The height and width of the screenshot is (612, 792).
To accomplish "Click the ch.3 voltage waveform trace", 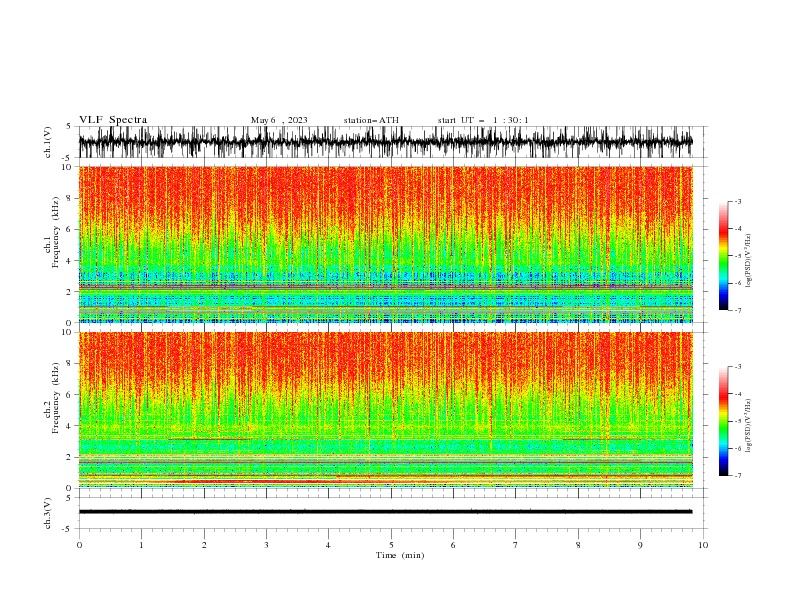I will [x=385, y=512].
